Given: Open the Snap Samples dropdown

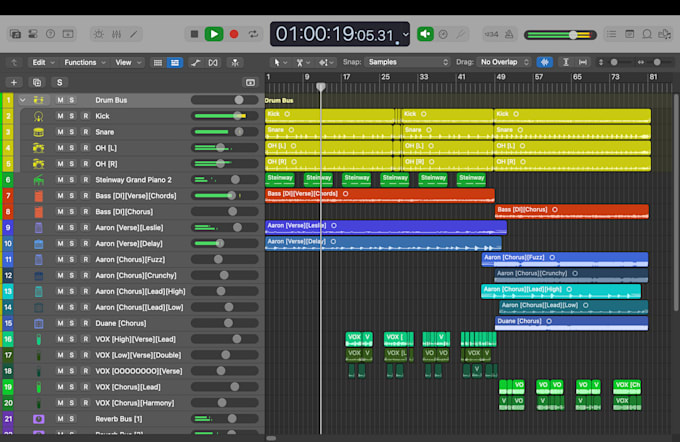Looking at the screenshot, I should (x=408, y=62).
